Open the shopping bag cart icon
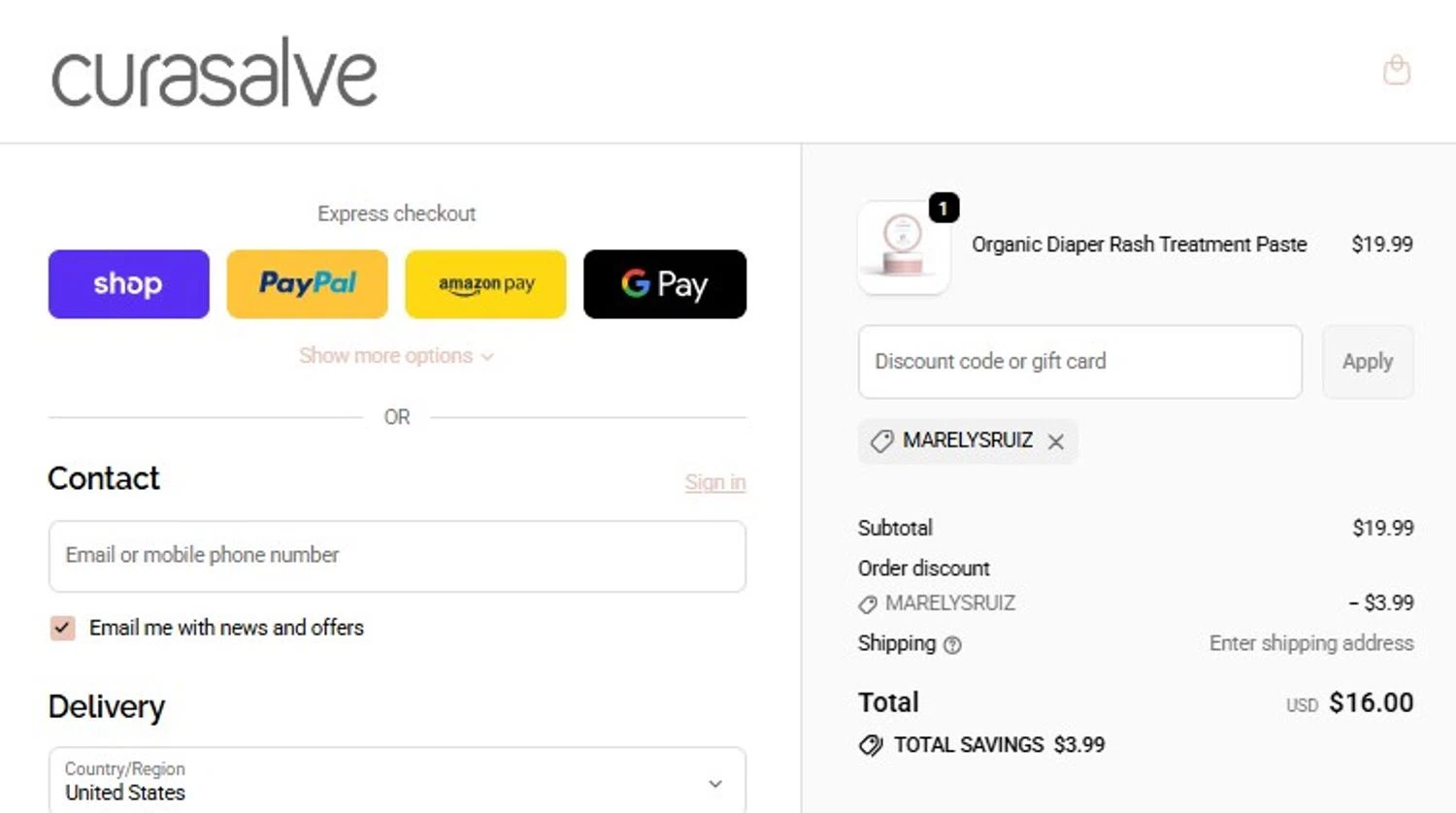This screenshot has width=1456, height=813. pyautogui.click(x=1396, y=70)
